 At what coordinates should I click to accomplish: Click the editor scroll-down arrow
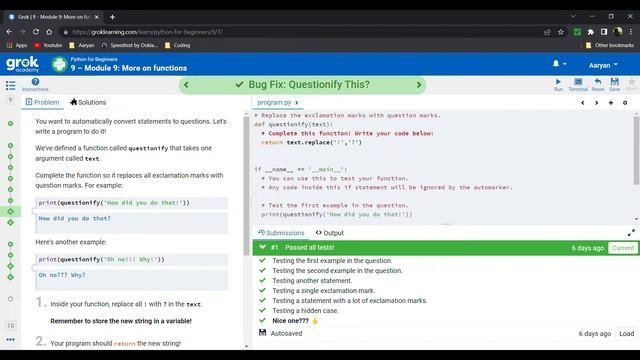636,220
